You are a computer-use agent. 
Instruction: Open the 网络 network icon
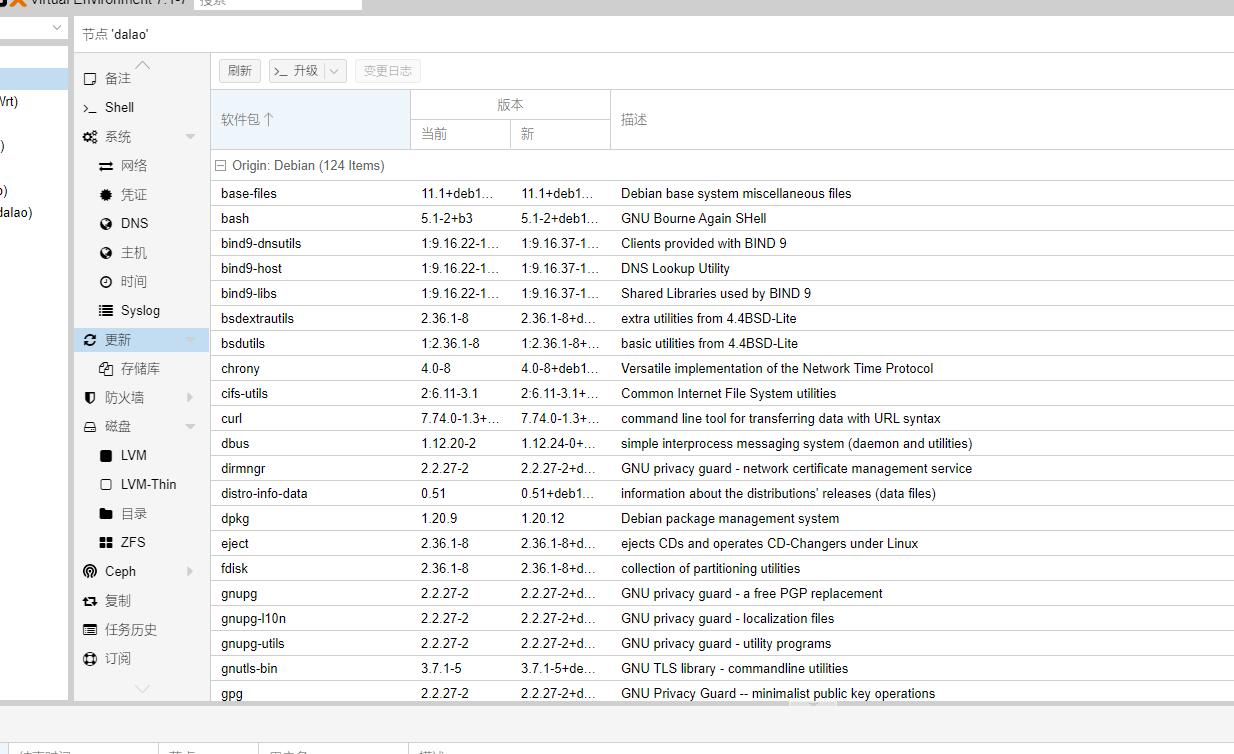106,165
